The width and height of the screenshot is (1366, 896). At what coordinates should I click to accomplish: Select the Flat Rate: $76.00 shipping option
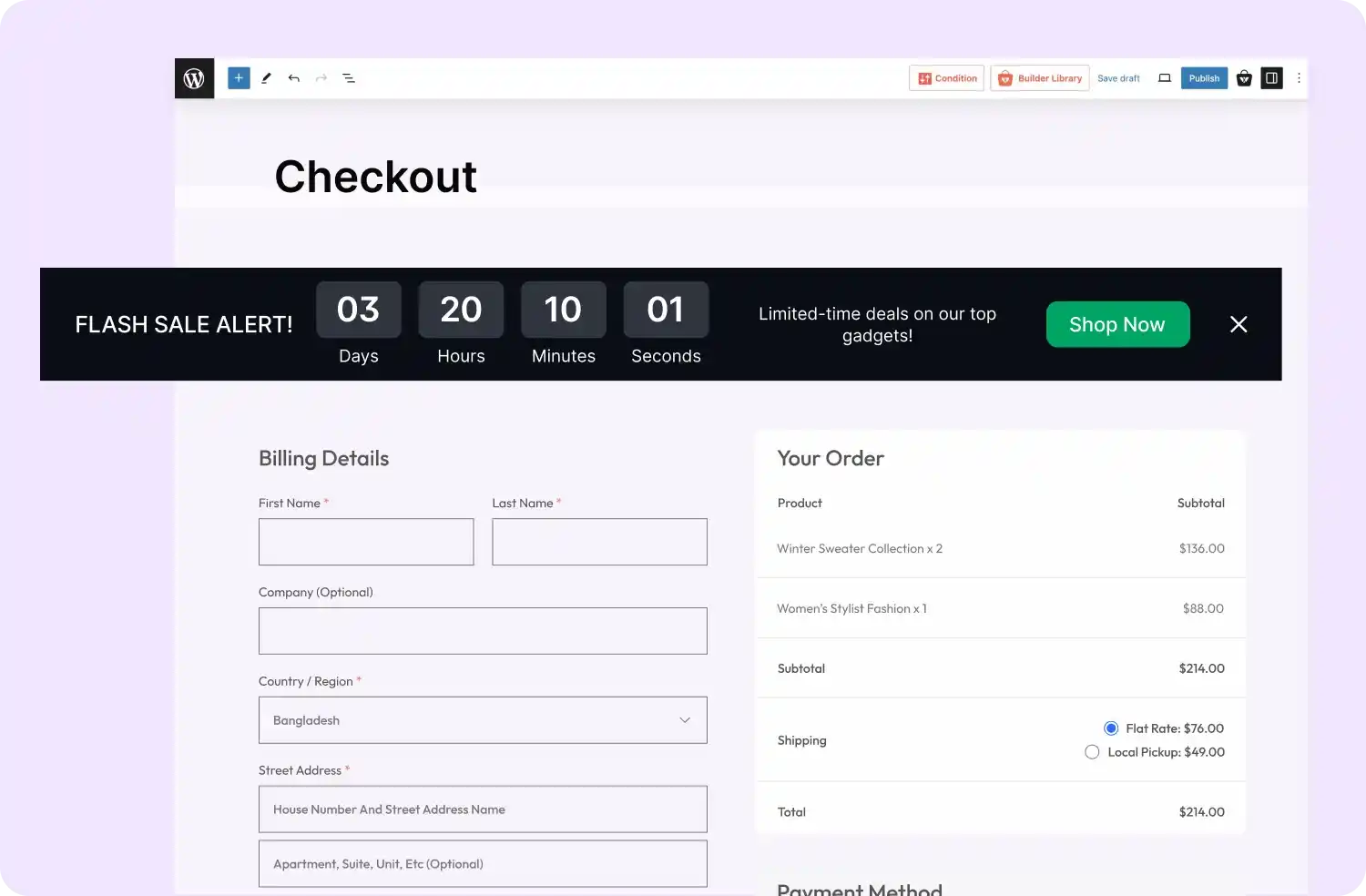[x=1110, y=728]
